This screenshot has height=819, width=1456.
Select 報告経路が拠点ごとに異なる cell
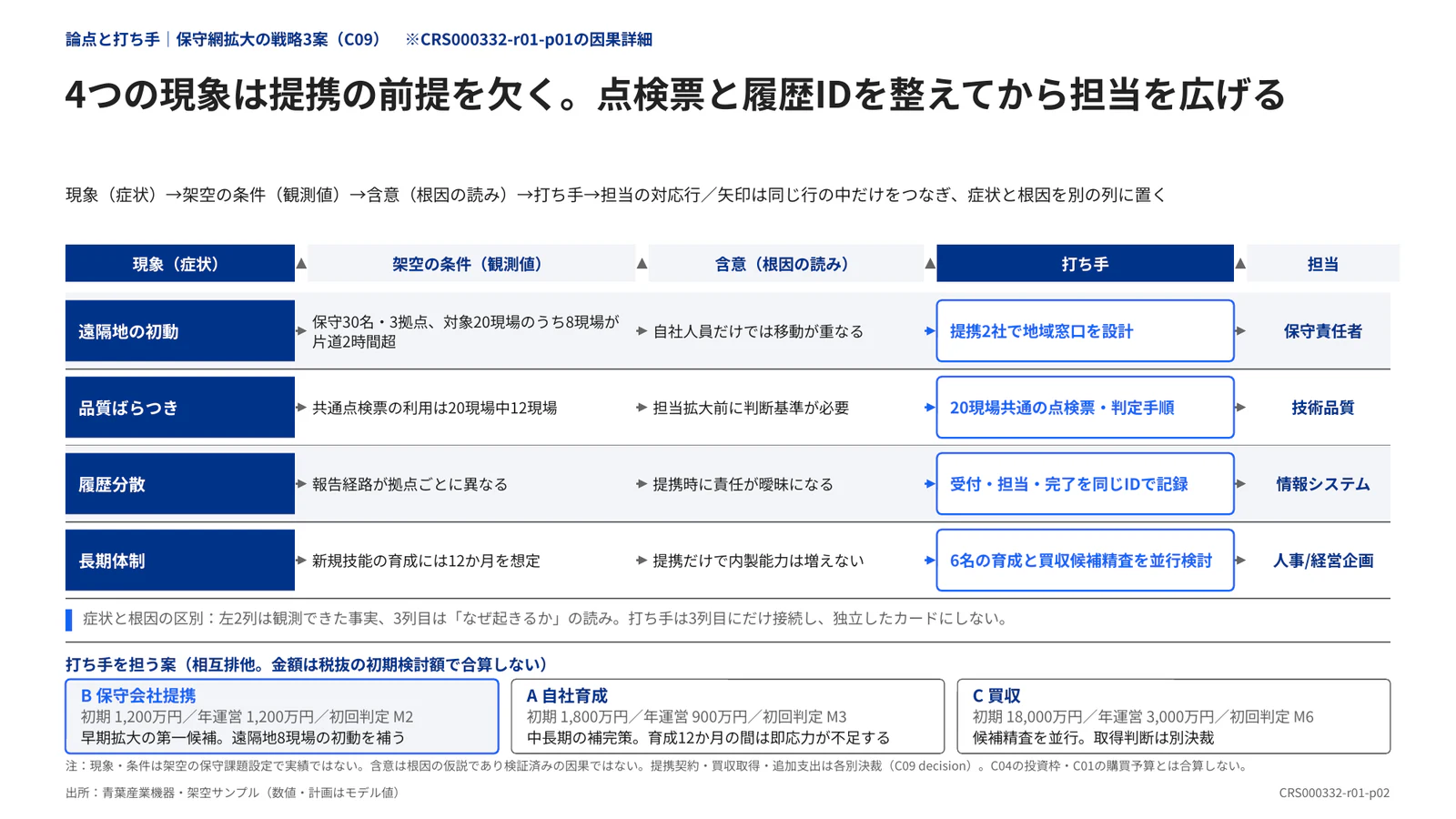click(x=409, y=484)
